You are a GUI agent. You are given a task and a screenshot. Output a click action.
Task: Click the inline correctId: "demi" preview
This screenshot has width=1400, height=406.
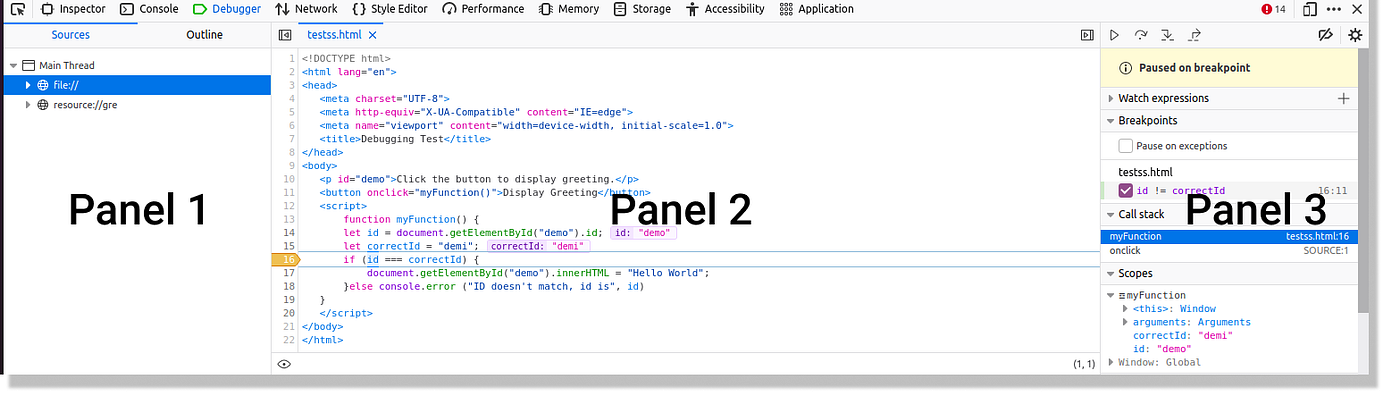pyautogui.click(x=538, y=246)
